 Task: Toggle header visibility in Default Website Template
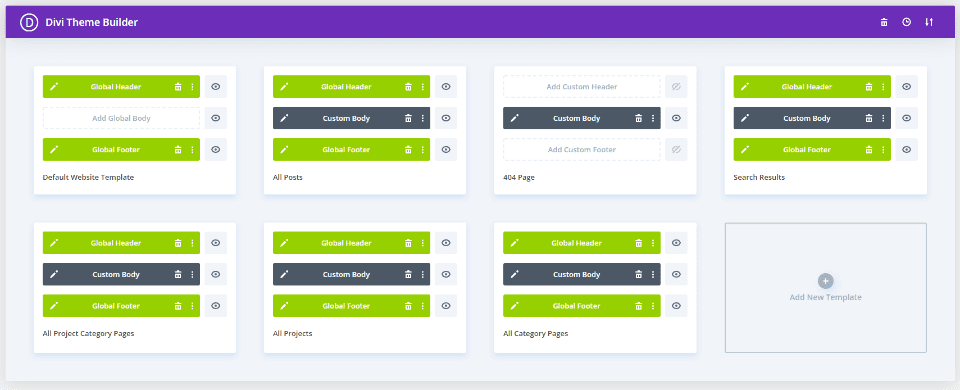coord(216,87)
